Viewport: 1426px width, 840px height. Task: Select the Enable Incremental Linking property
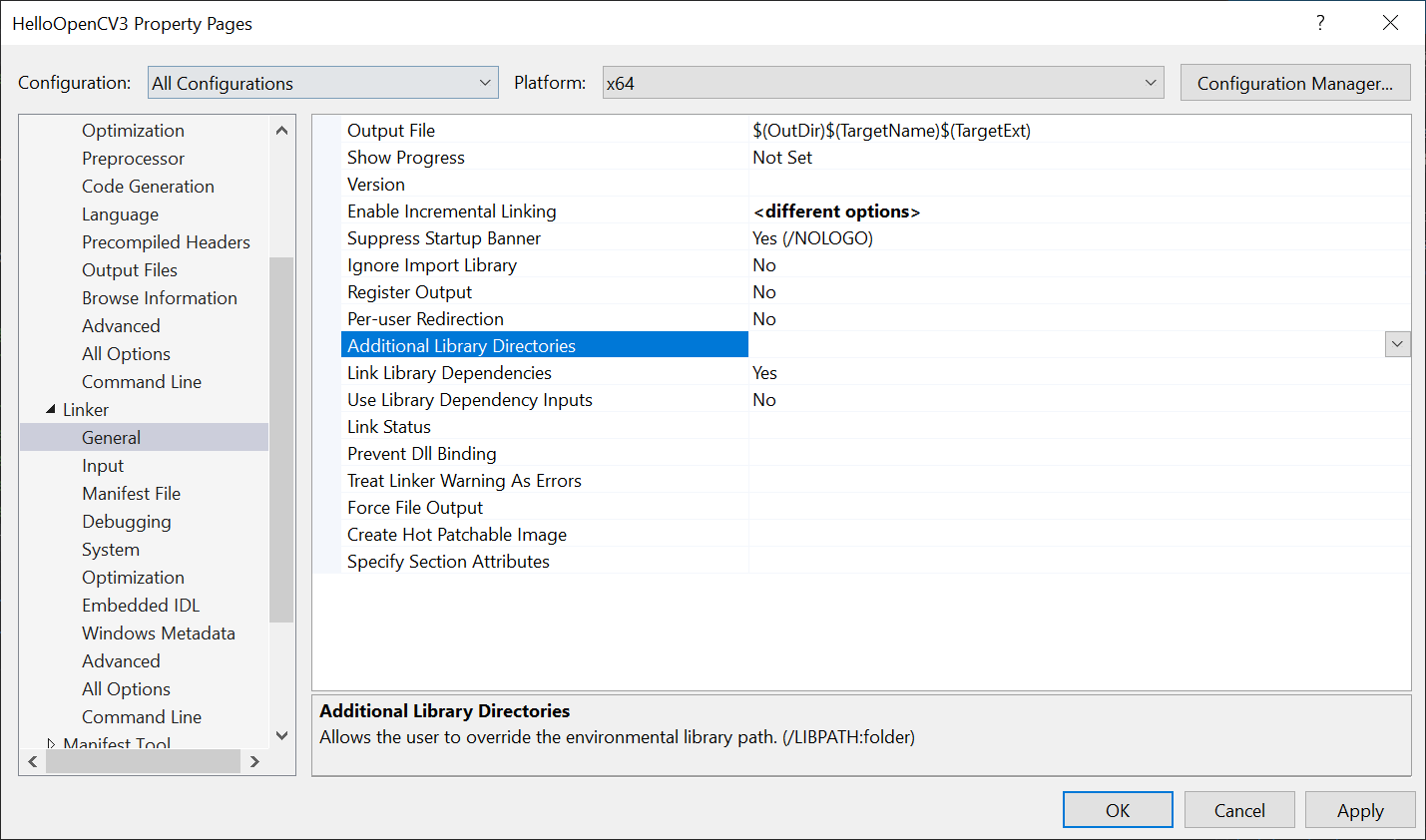pos(452,211)
